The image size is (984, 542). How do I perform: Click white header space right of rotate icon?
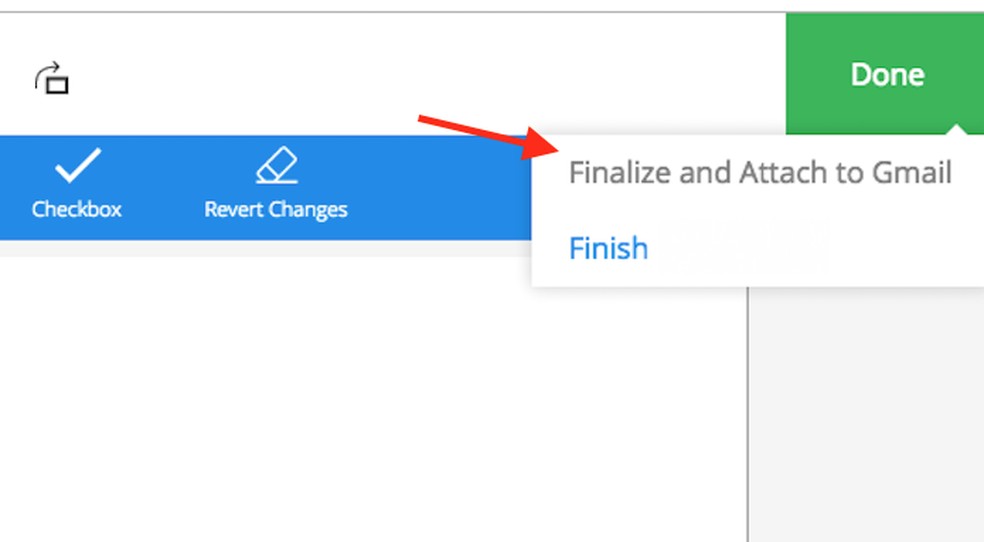250,75
